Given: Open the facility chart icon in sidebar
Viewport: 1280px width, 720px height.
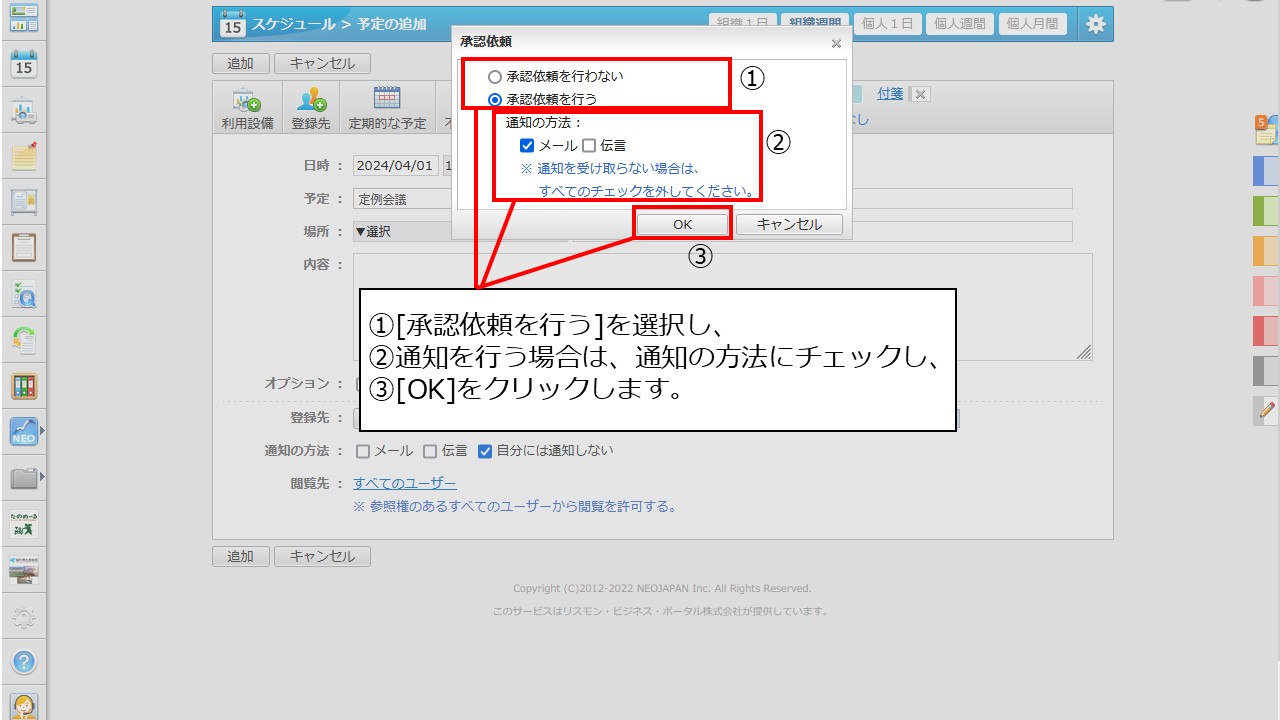Looking at the screenshot, I should click(x=23, y=112).
